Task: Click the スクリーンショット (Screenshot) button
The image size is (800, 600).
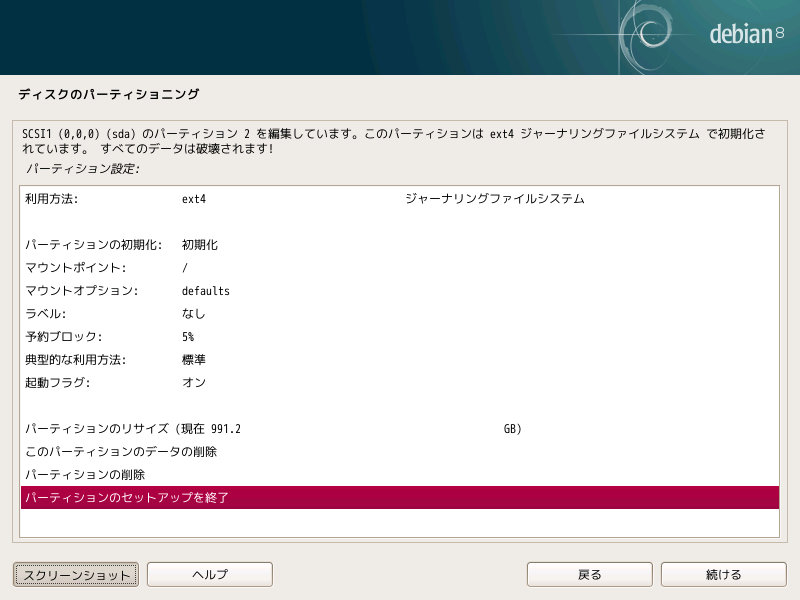Action: (75, 574)
